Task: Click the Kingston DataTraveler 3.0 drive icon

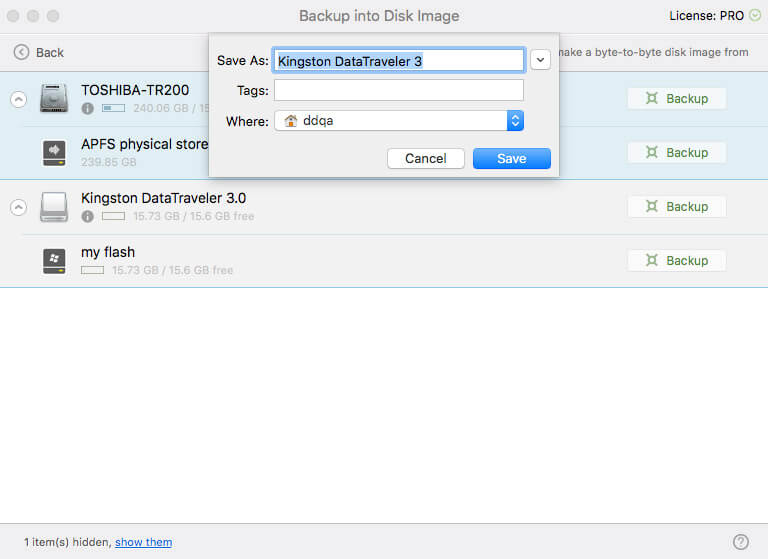Action: click(x=54, y=206)
